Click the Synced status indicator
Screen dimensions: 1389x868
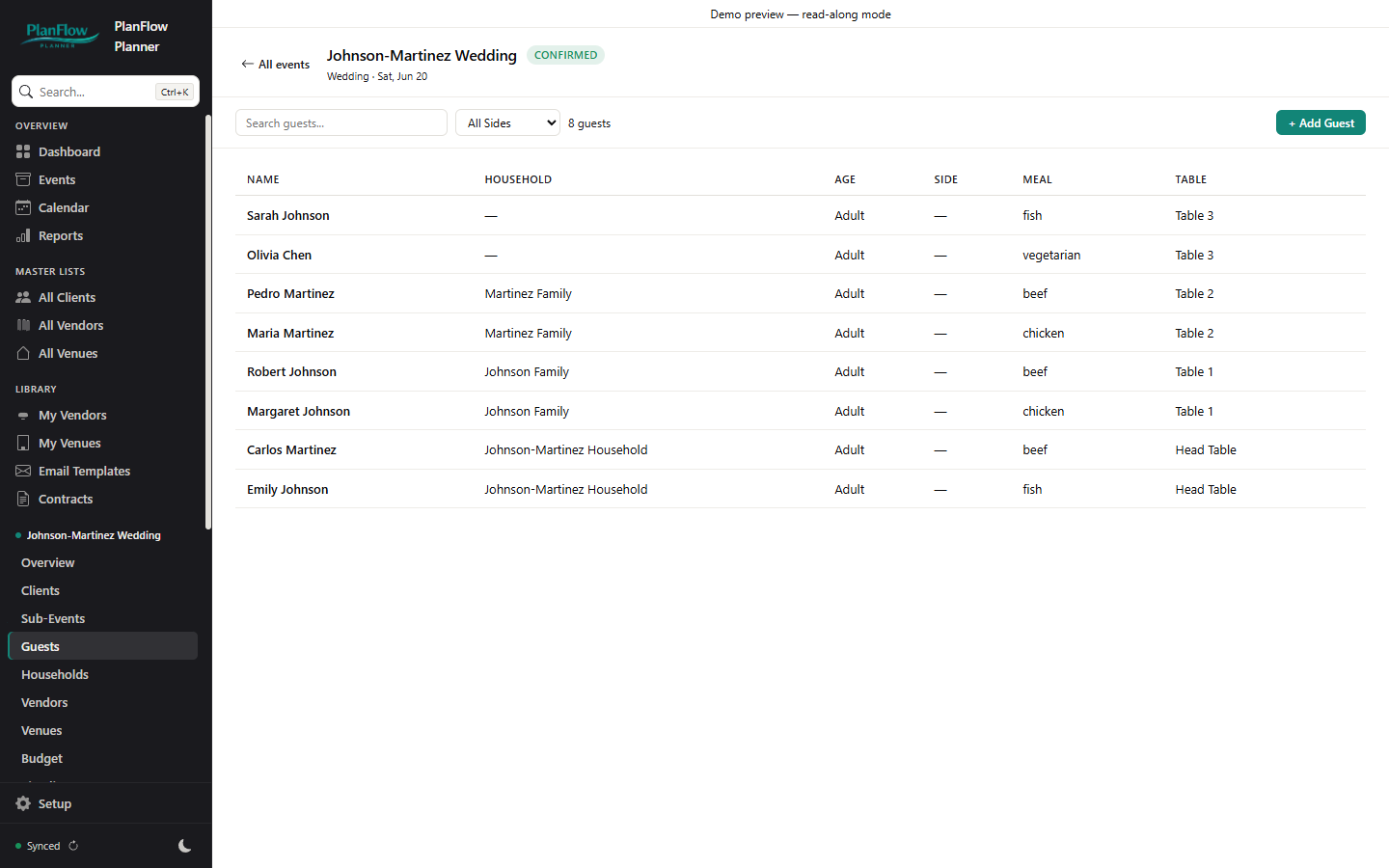point(38,846)
